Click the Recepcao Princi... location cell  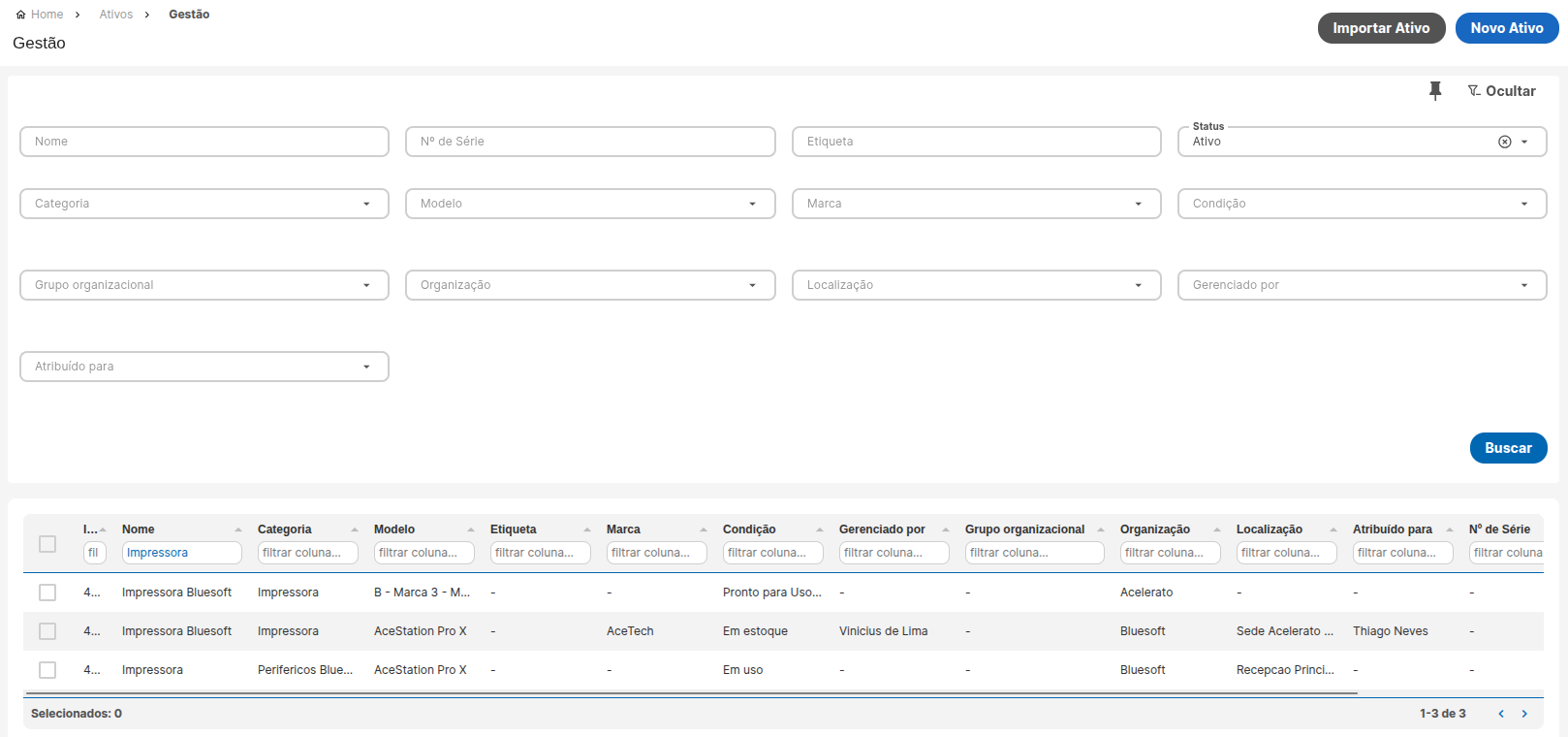1285,670
